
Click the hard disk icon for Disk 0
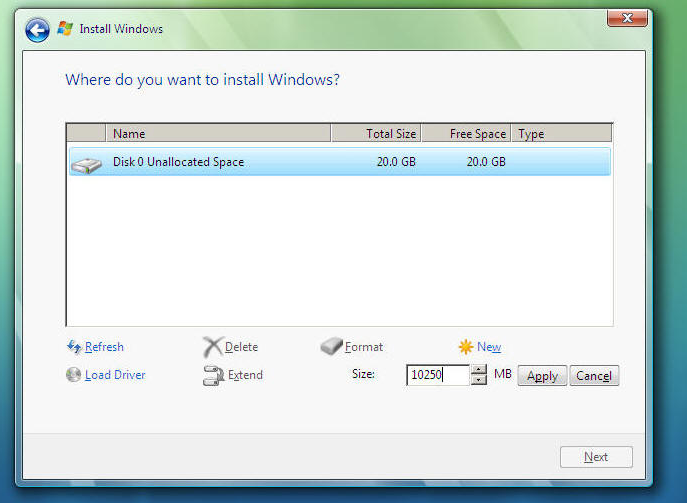[87, 166]
